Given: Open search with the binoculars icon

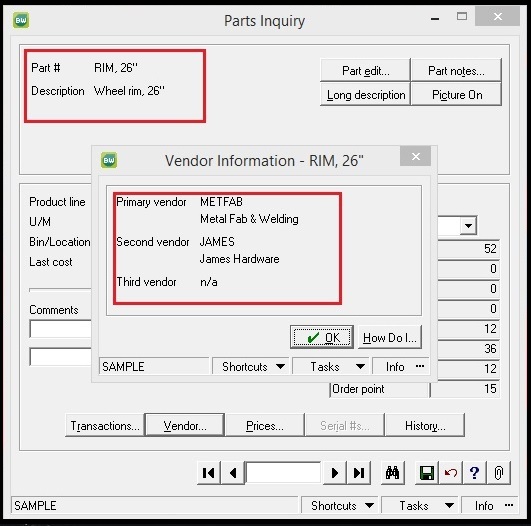Looking at the screenshot, I should pyautogui.click(x=392, y=472).
